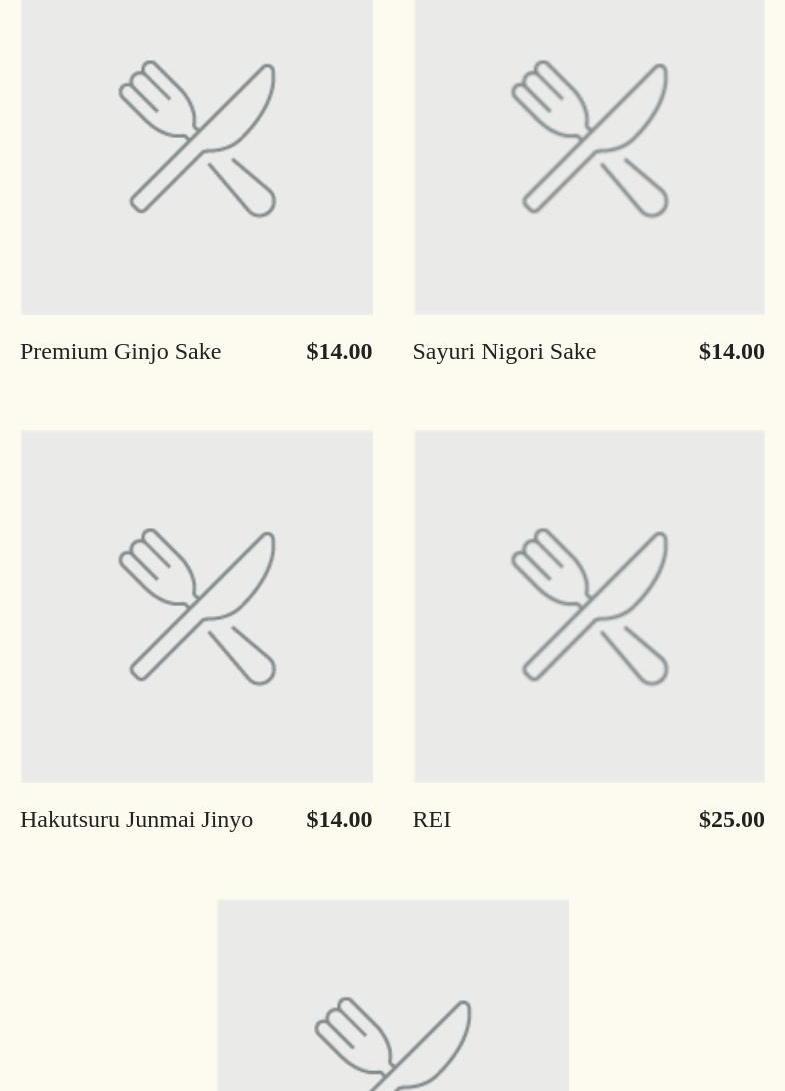Click the fork-and-knife icon above REI
Screen dimensions: 785x1091
(x=589, y=606)
